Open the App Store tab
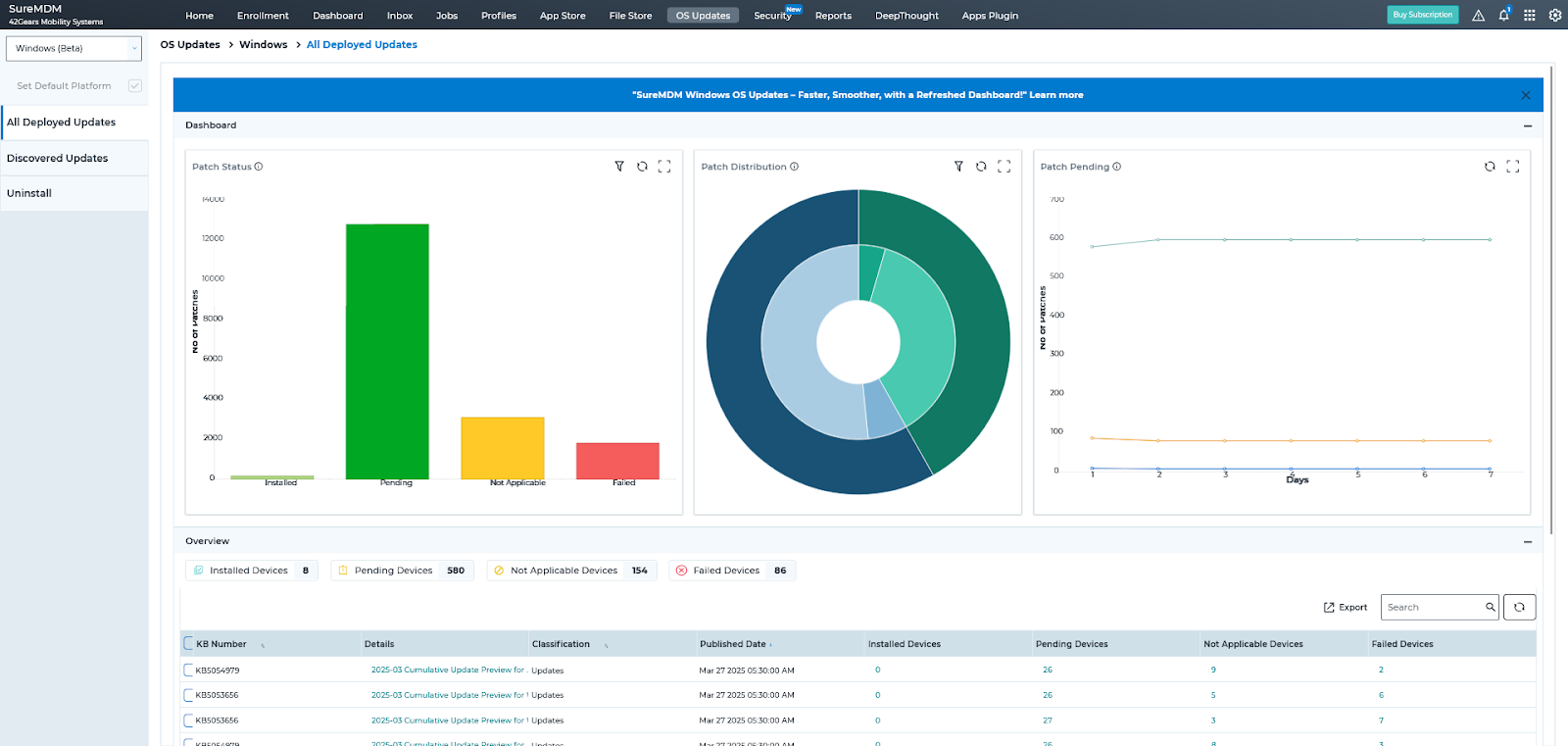Screen dimensions: 1568x746 pyautogui.click(x=563, y=16)
